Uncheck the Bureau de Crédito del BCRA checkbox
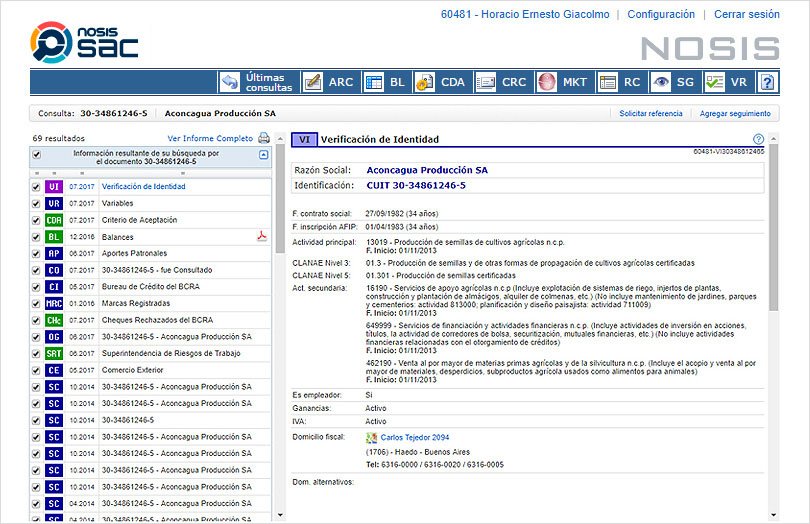The height and width of the screenshot is (524, 810). tap(36, 287)
